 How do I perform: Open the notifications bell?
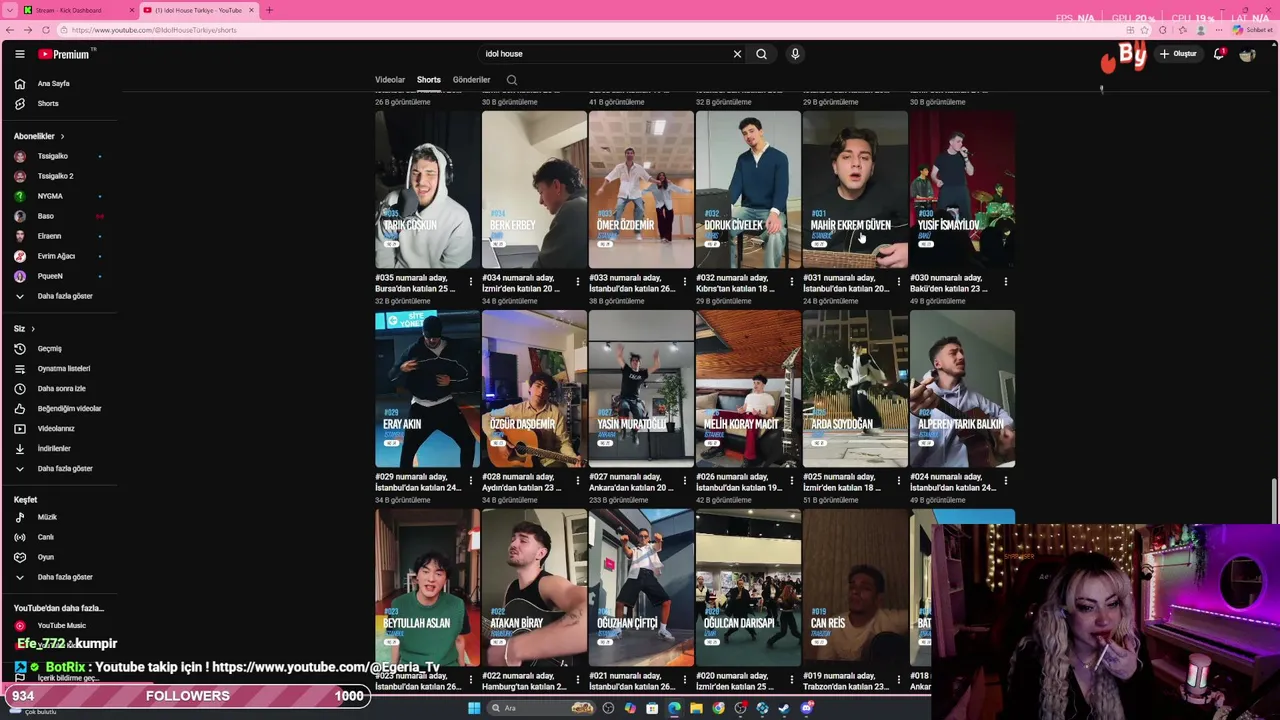1218,54
